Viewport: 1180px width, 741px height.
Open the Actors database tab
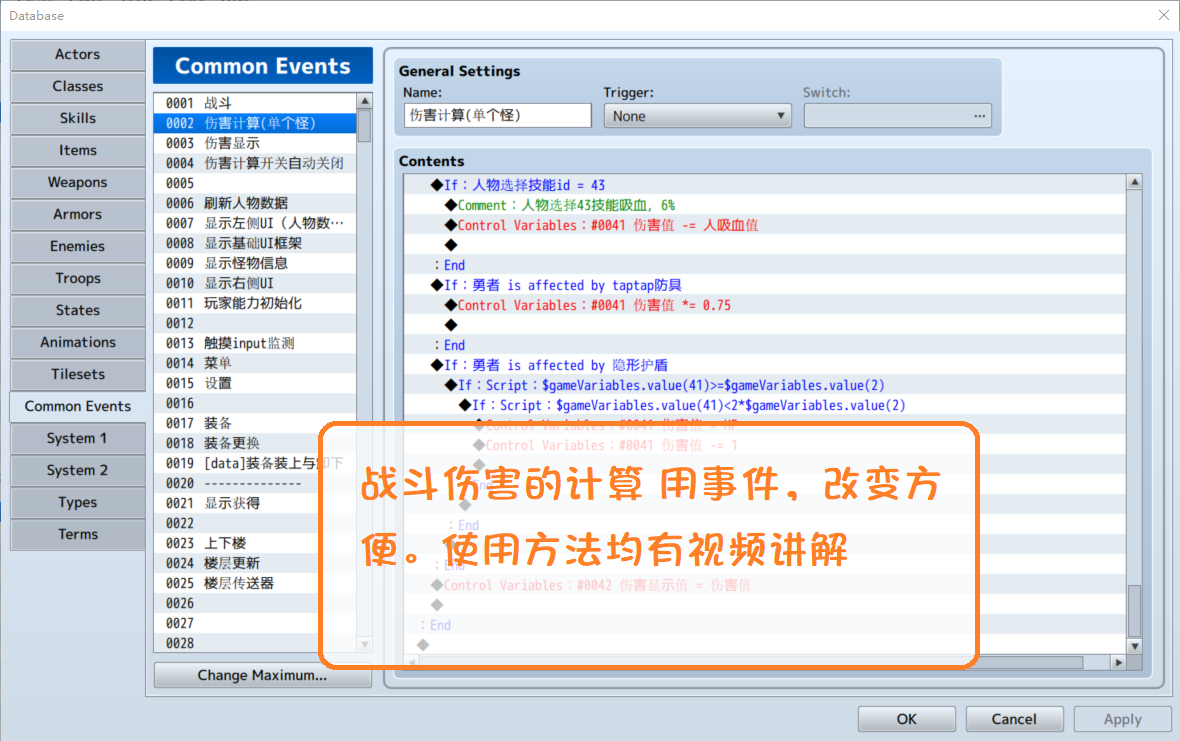[78, 54]
